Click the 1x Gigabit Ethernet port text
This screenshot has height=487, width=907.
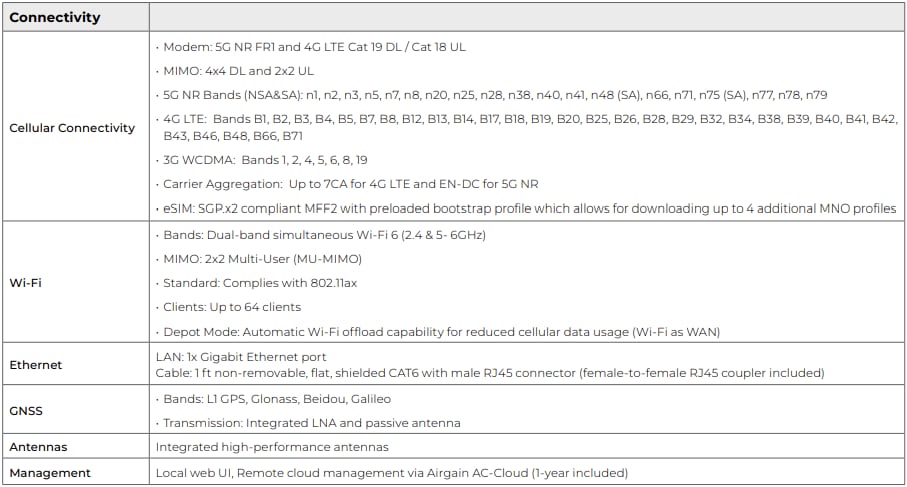[241, 357]
